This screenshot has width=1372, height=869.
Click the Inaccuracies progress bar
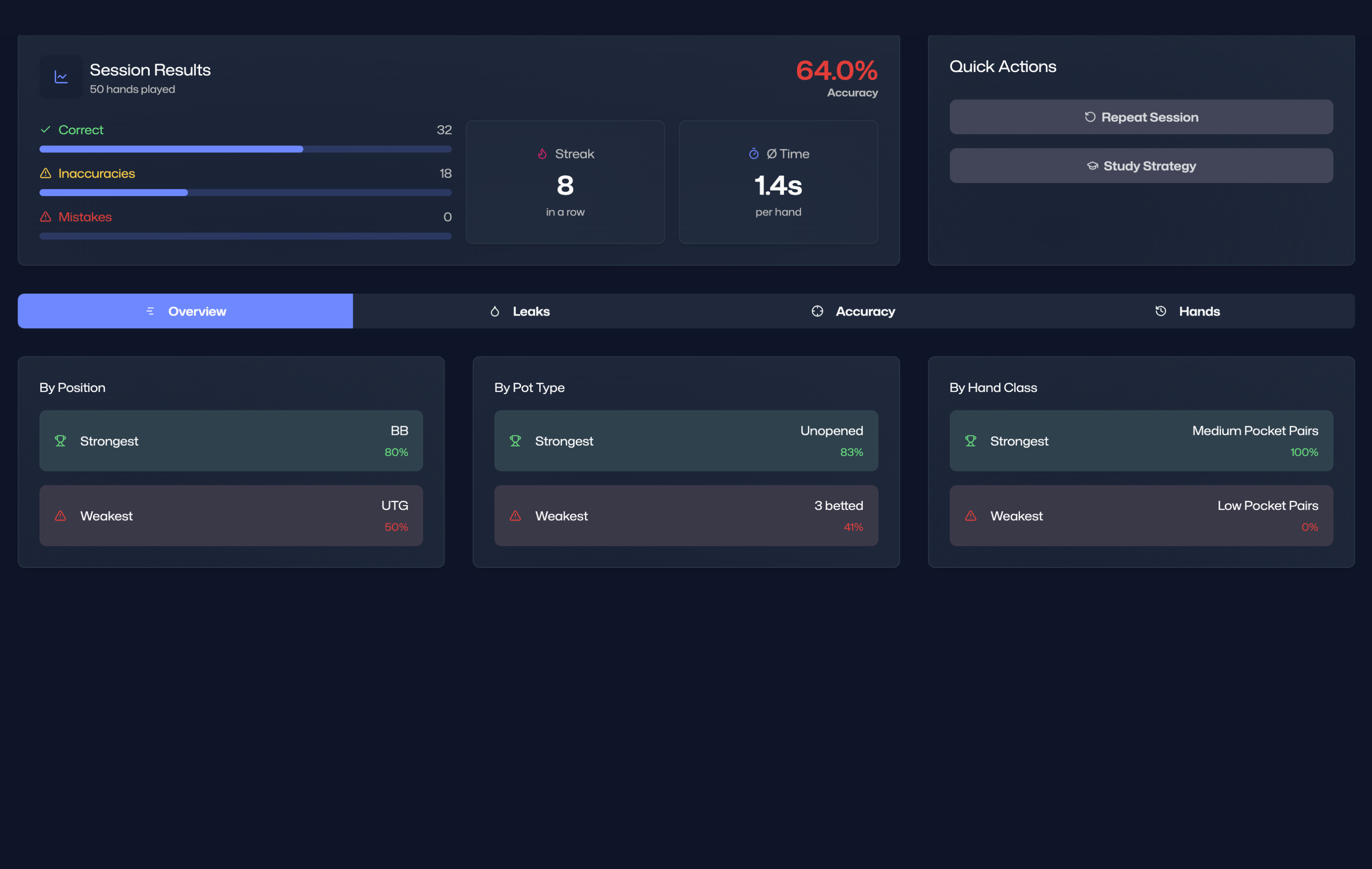tap(245, 193)
